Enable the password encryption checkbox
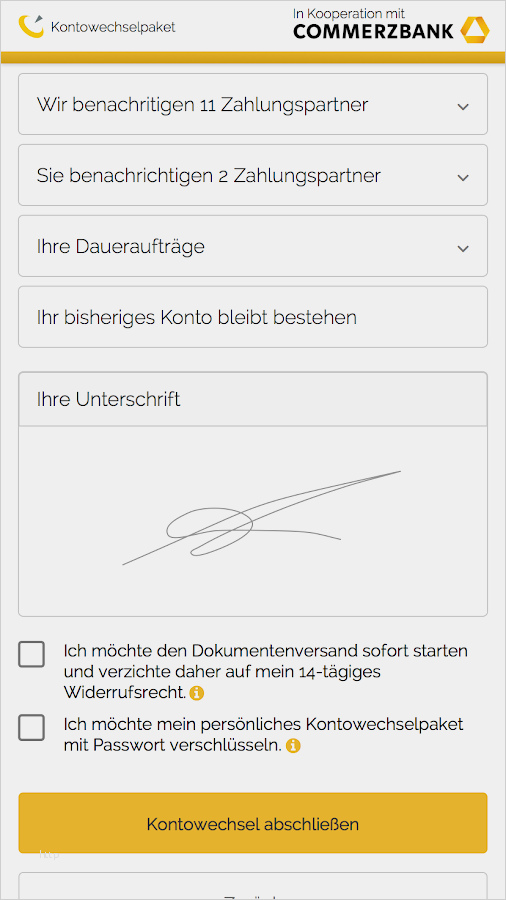The image size is (506, 900). pyautogui.click(x=32, y=728)
